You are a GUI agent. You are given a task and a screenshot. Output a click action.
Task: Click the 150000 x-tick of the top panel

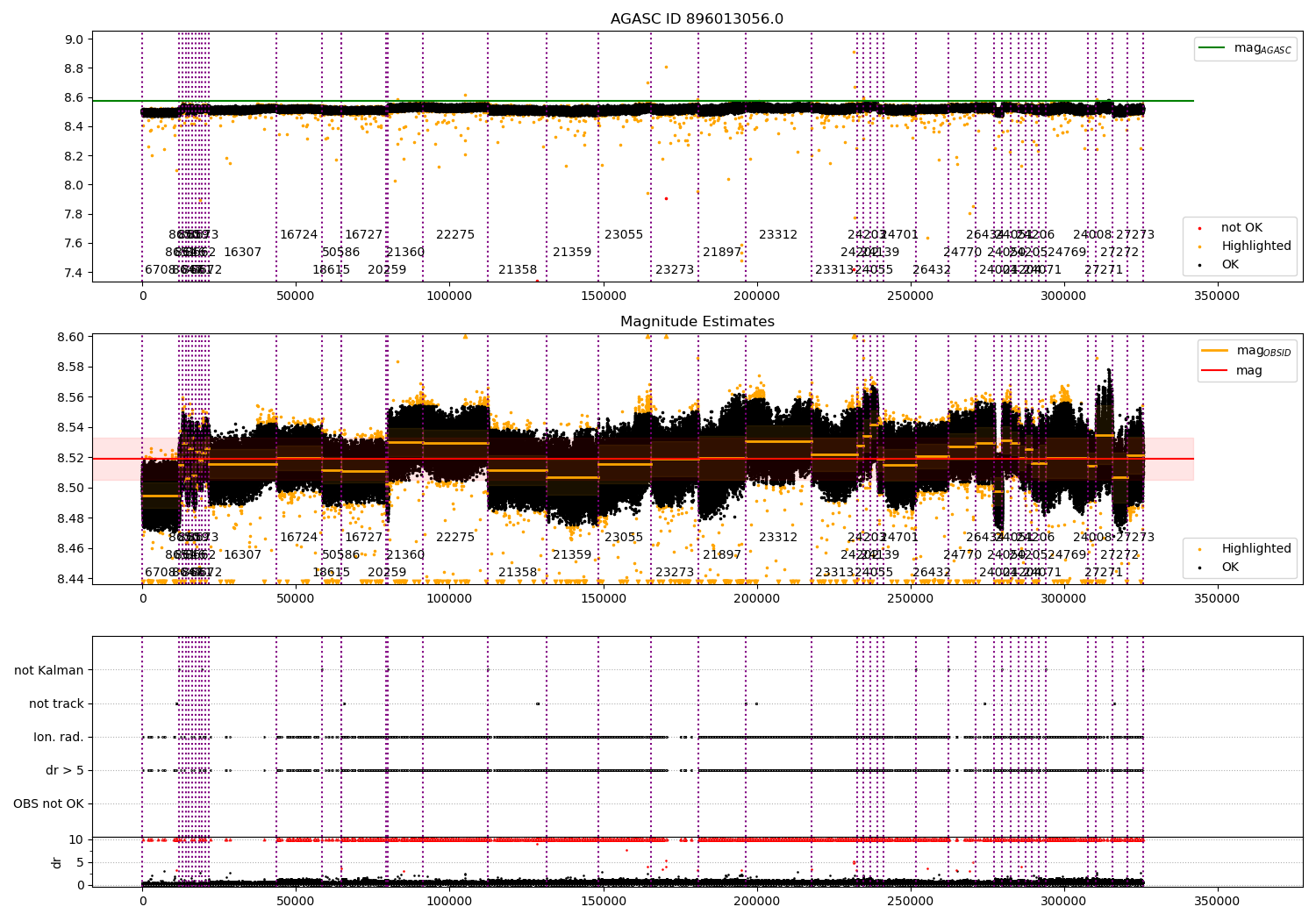pyautogui.click(x=603, y=296)
